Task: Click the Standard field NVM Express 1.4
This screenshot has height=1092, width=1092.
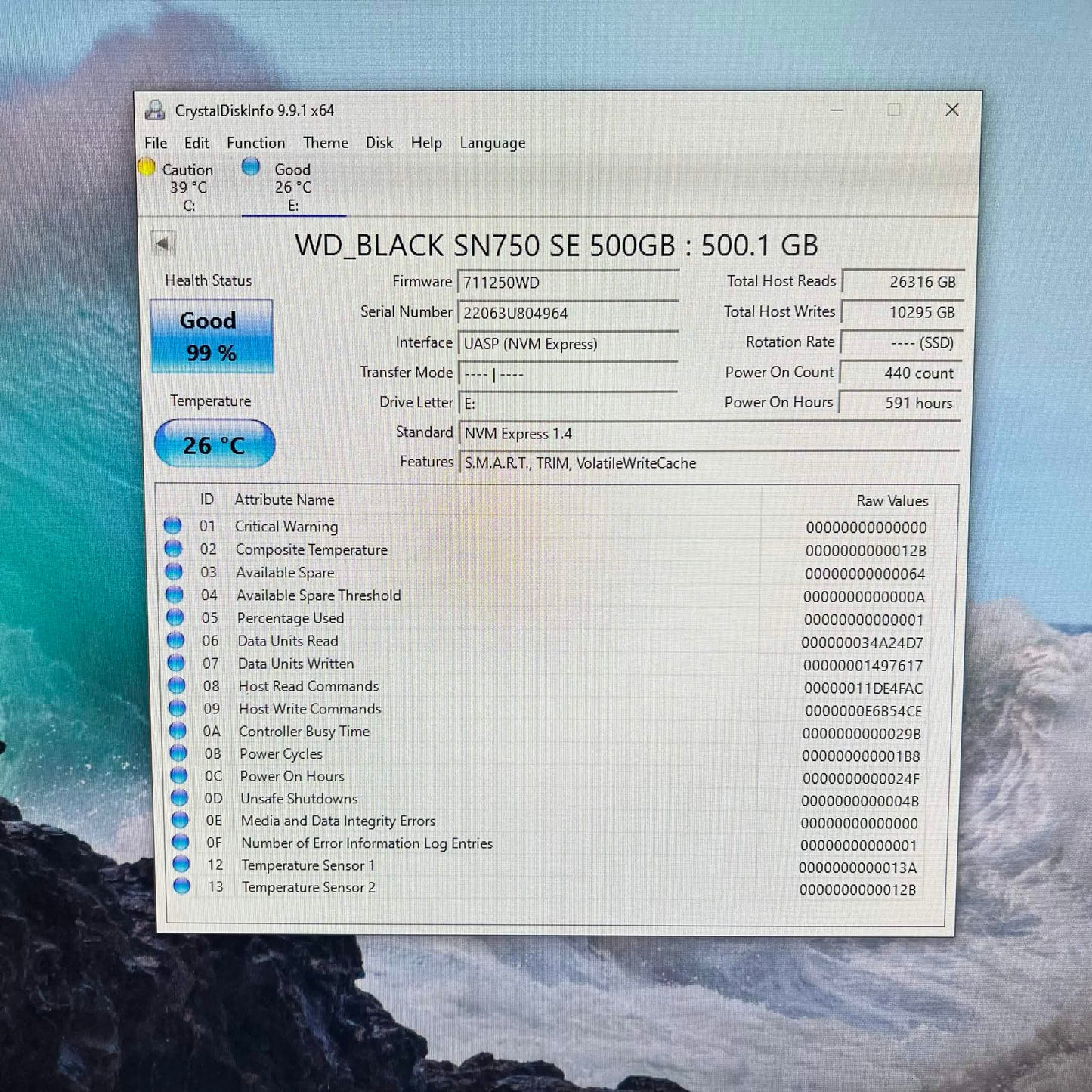Action: [x=709, y=433]
